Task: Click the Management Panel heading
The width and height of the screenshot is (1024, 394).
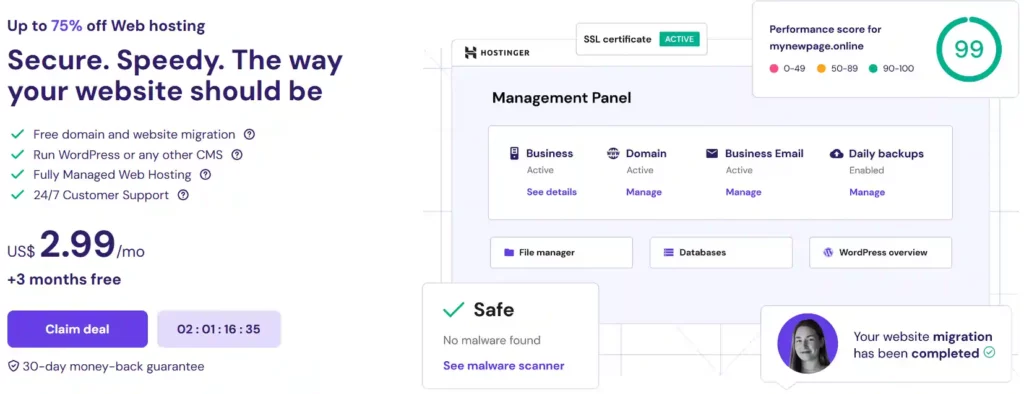Action: coord(562,98)
